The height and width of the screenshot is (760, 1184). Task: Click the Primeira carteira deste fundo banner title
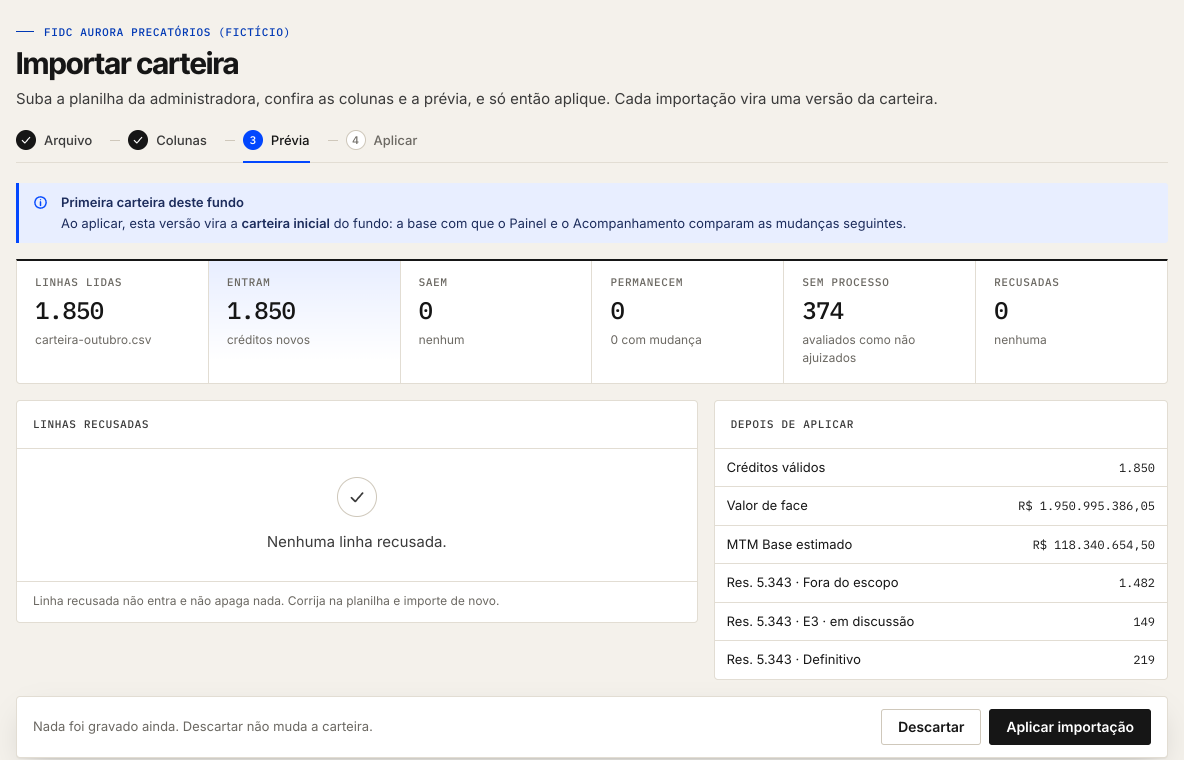[152, 202]
